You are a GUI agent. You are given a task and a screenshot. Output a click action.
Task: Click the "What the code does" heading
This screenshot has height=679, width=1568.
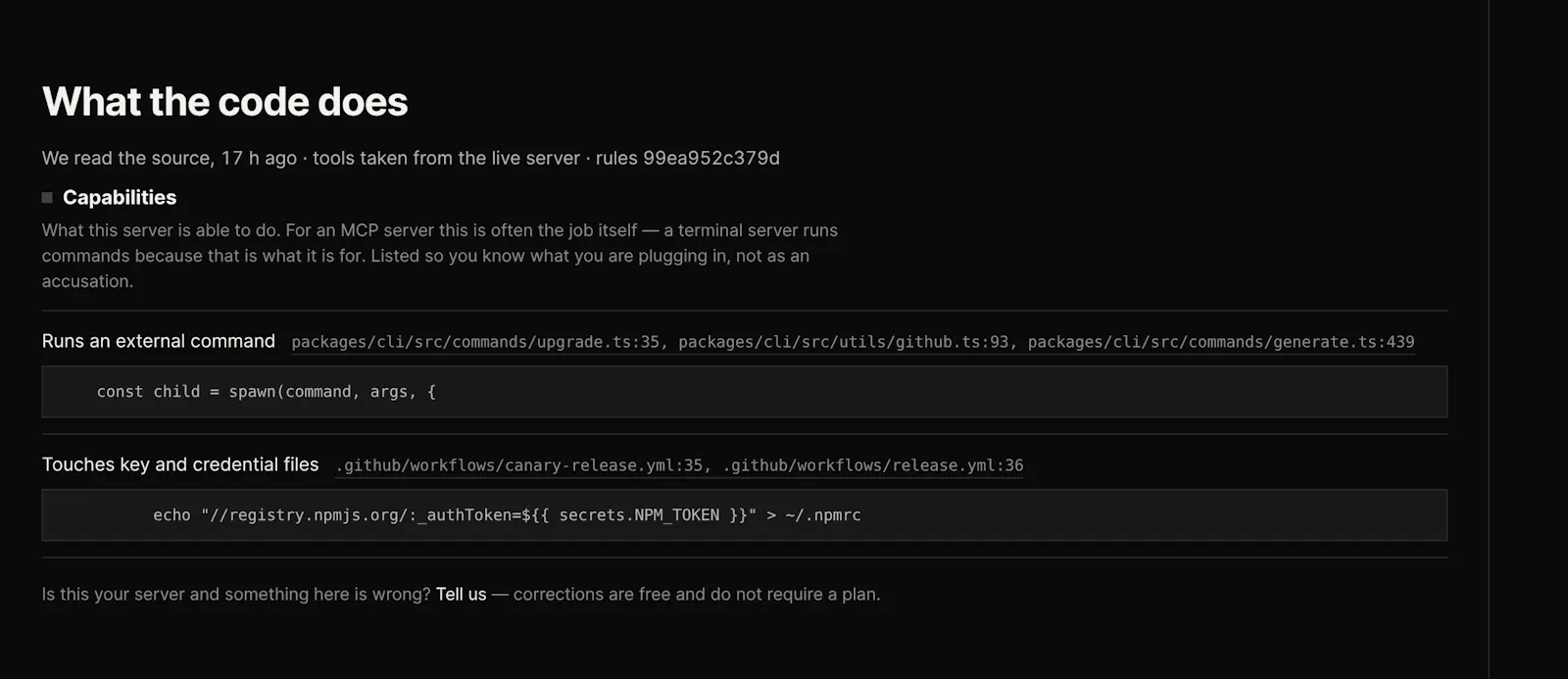tap(225, 102)
